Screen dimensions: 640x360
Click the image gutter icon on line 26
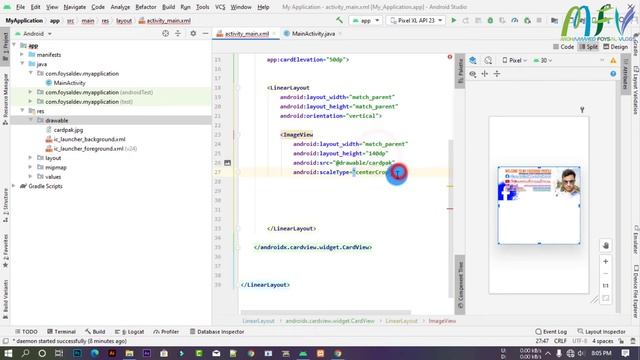pos(227,163)
